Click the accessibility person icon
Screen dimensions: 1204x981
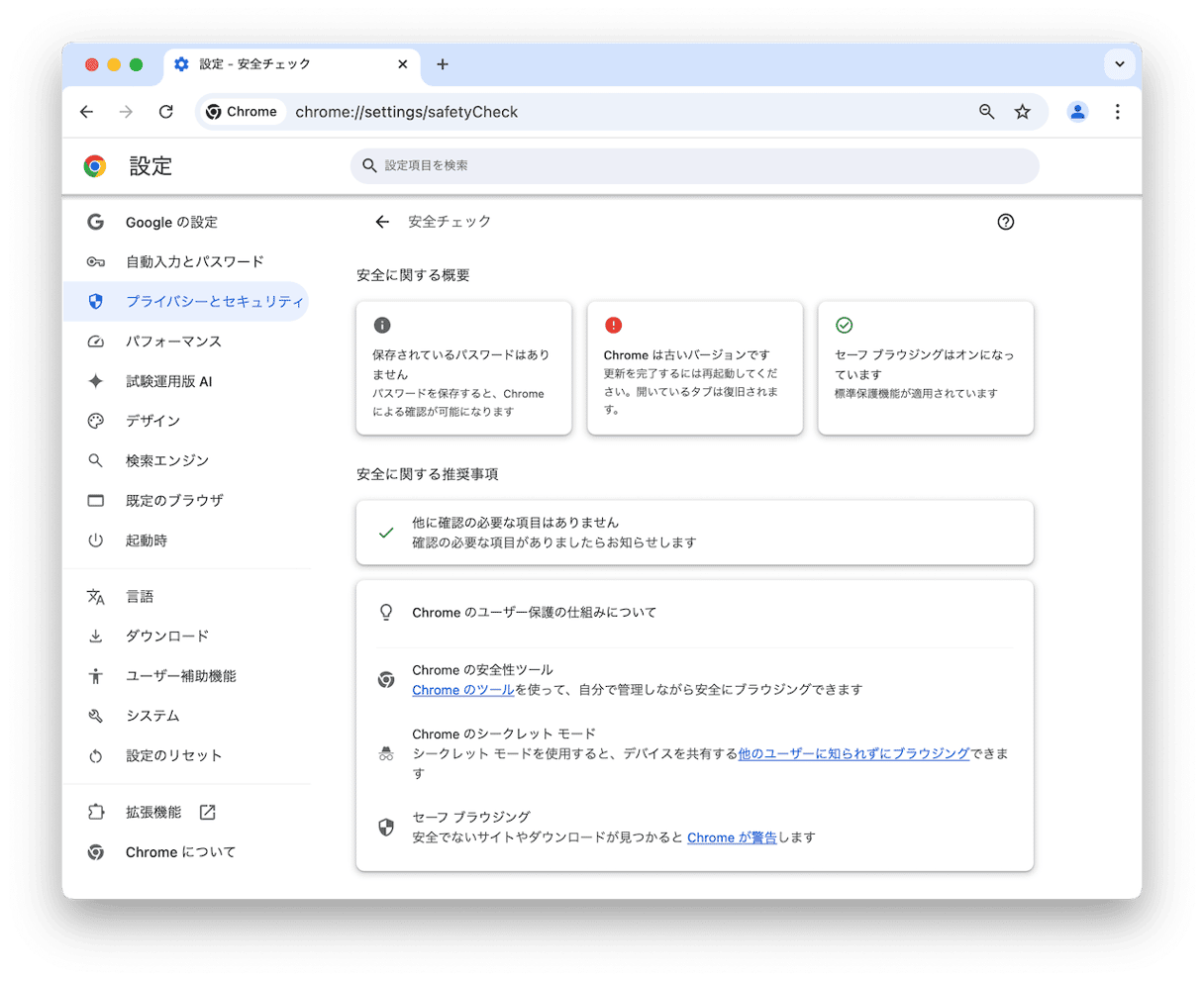click(95, 676)
